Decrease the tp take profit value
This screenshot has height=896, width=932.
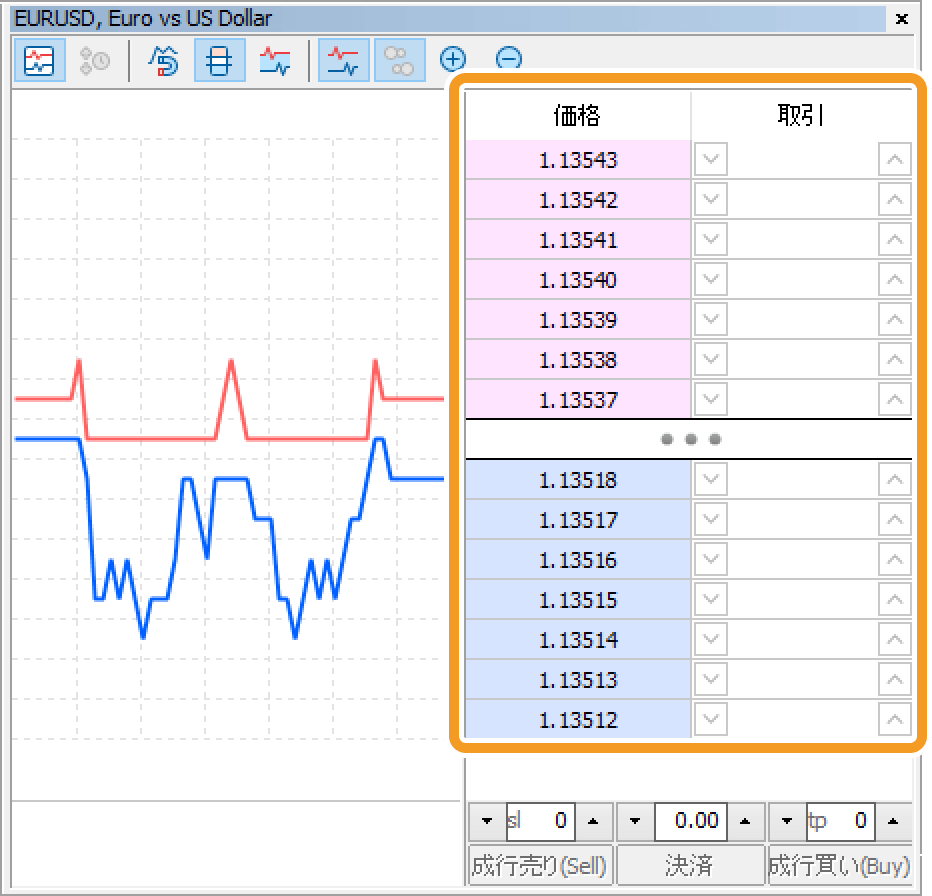pyautogui.click(x=787, y=821)
